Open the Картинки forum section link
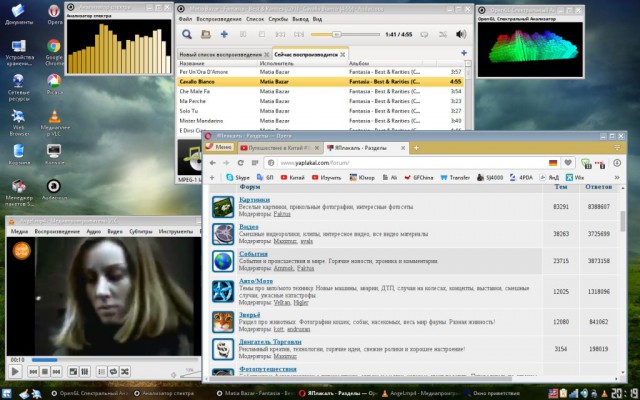Viewport: 640px width, 400px height. pos(254,200)
